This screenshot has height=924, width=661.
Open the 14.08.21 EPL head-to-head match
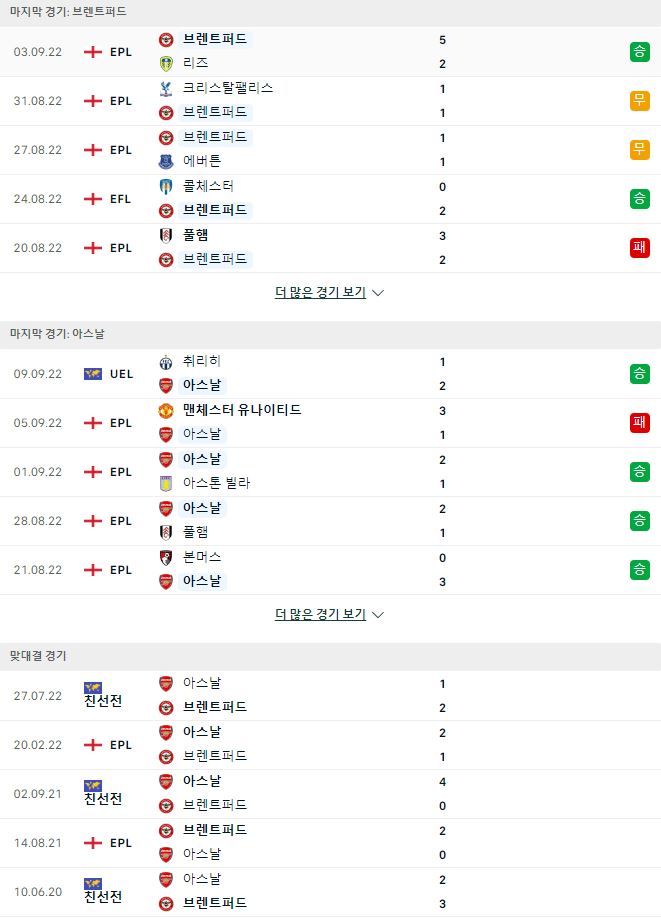pos(330,843)
